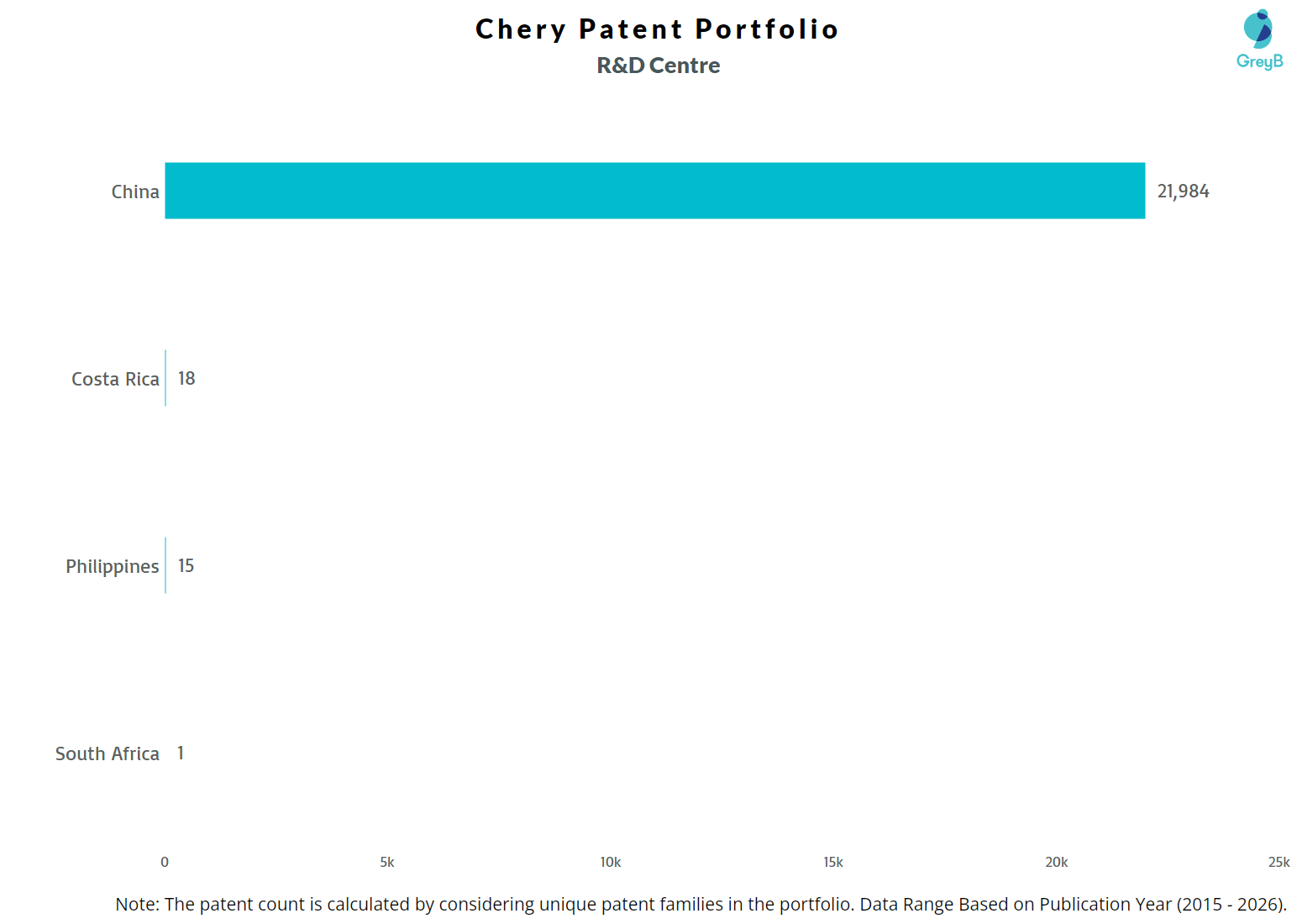The image size is (1302, 924).
Task: Select the South Africa axis label
Action: [x=108, y=754]
